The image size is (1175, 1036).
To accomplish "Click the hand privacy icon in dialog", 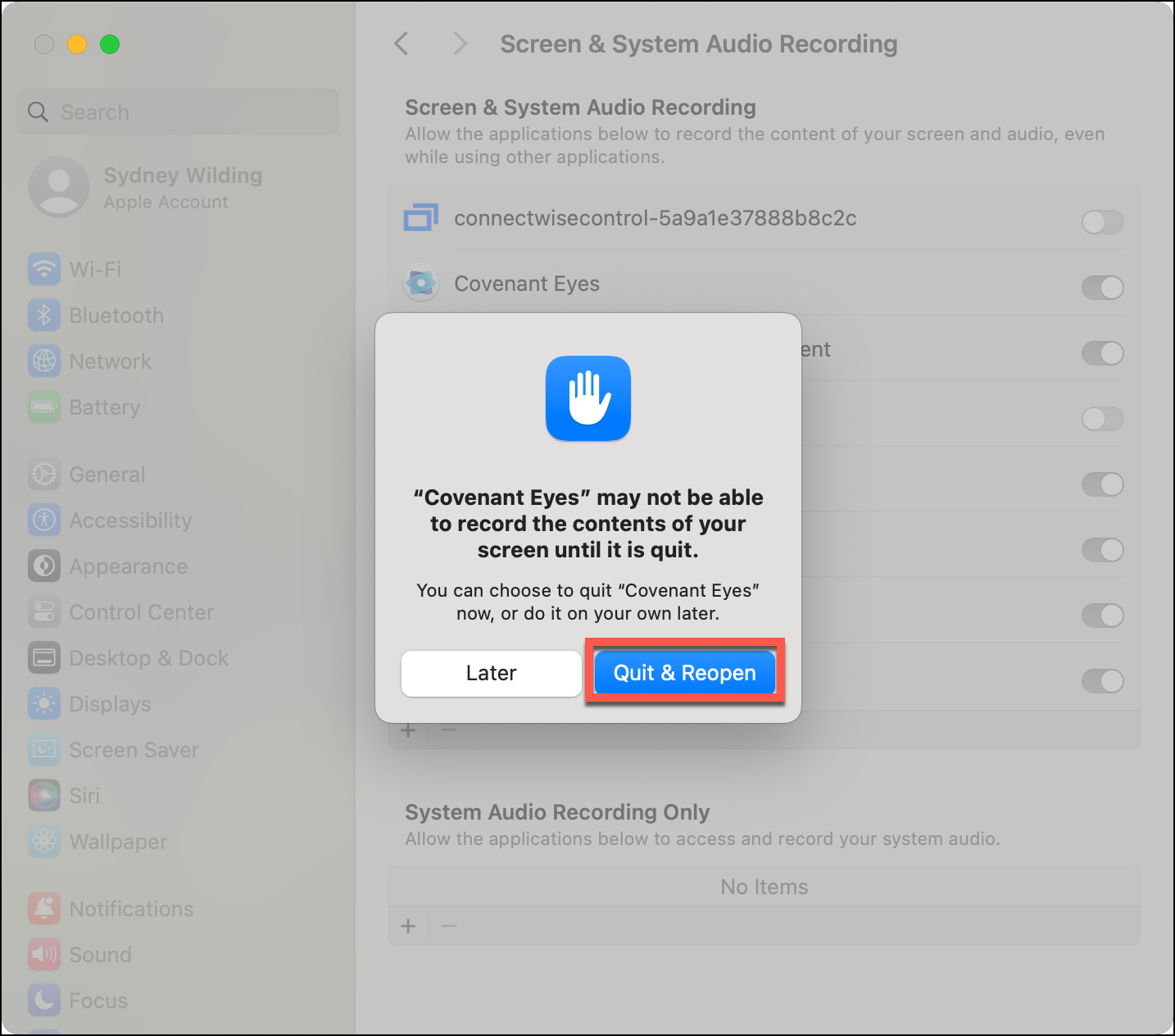I will tap(588, 398).
